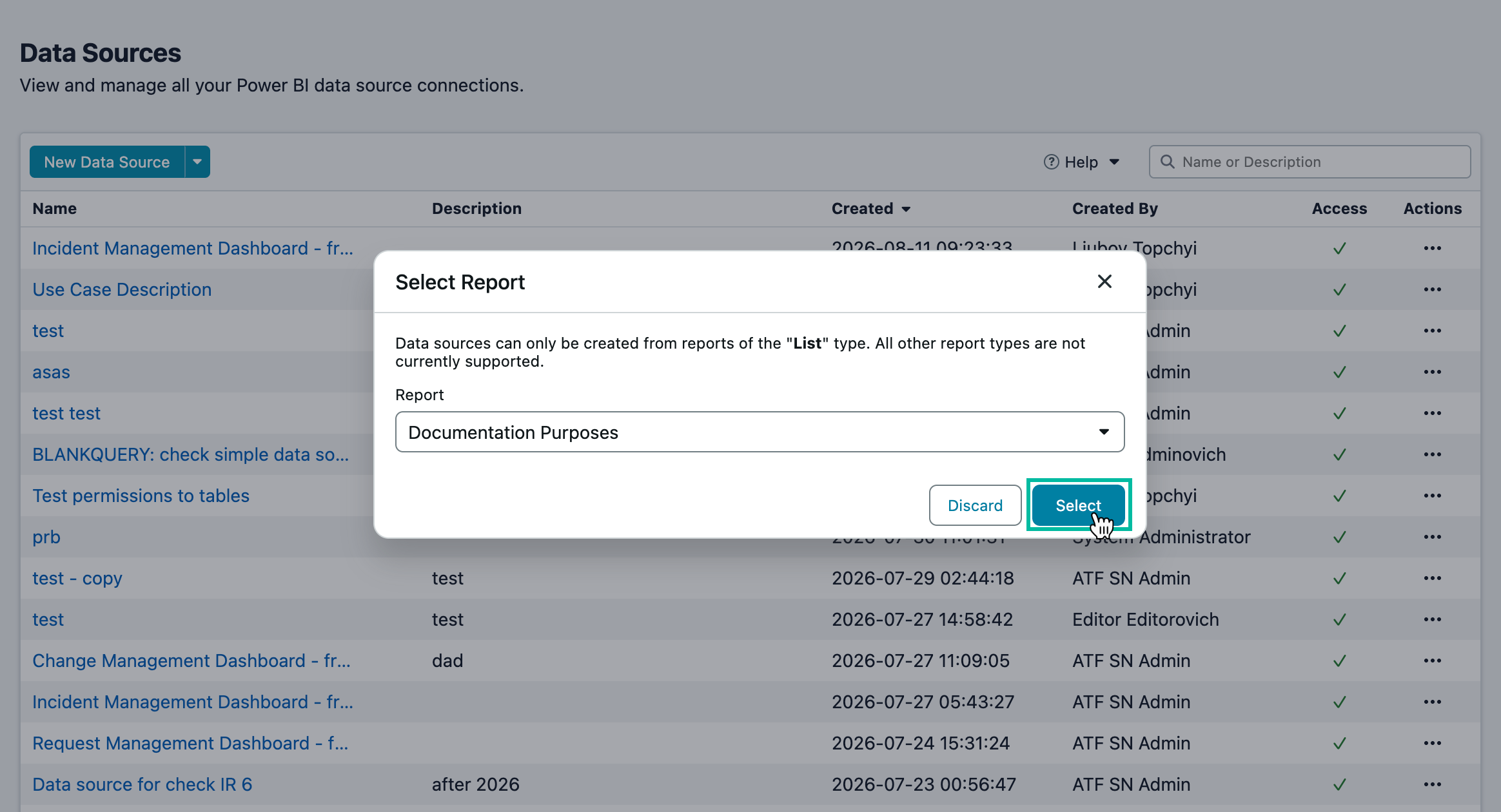The image size is (1501, 812).
Task: Click access checkmark for Request Management Dashboard row
Action: click(x=1339, y=743)
